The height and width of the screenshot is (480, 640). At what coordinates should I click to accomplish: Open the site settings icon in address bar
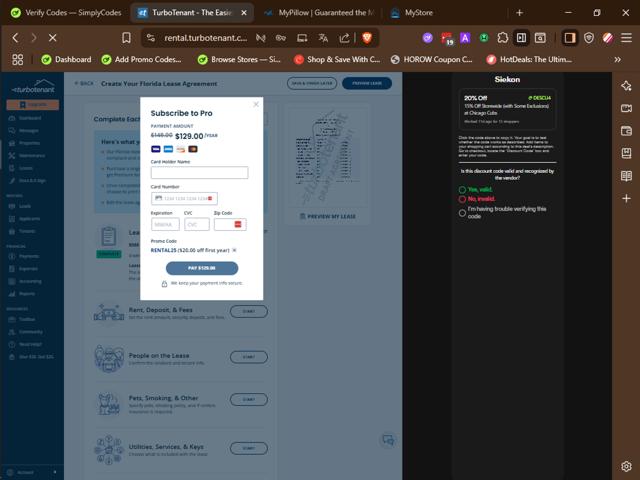coord(151,38)
